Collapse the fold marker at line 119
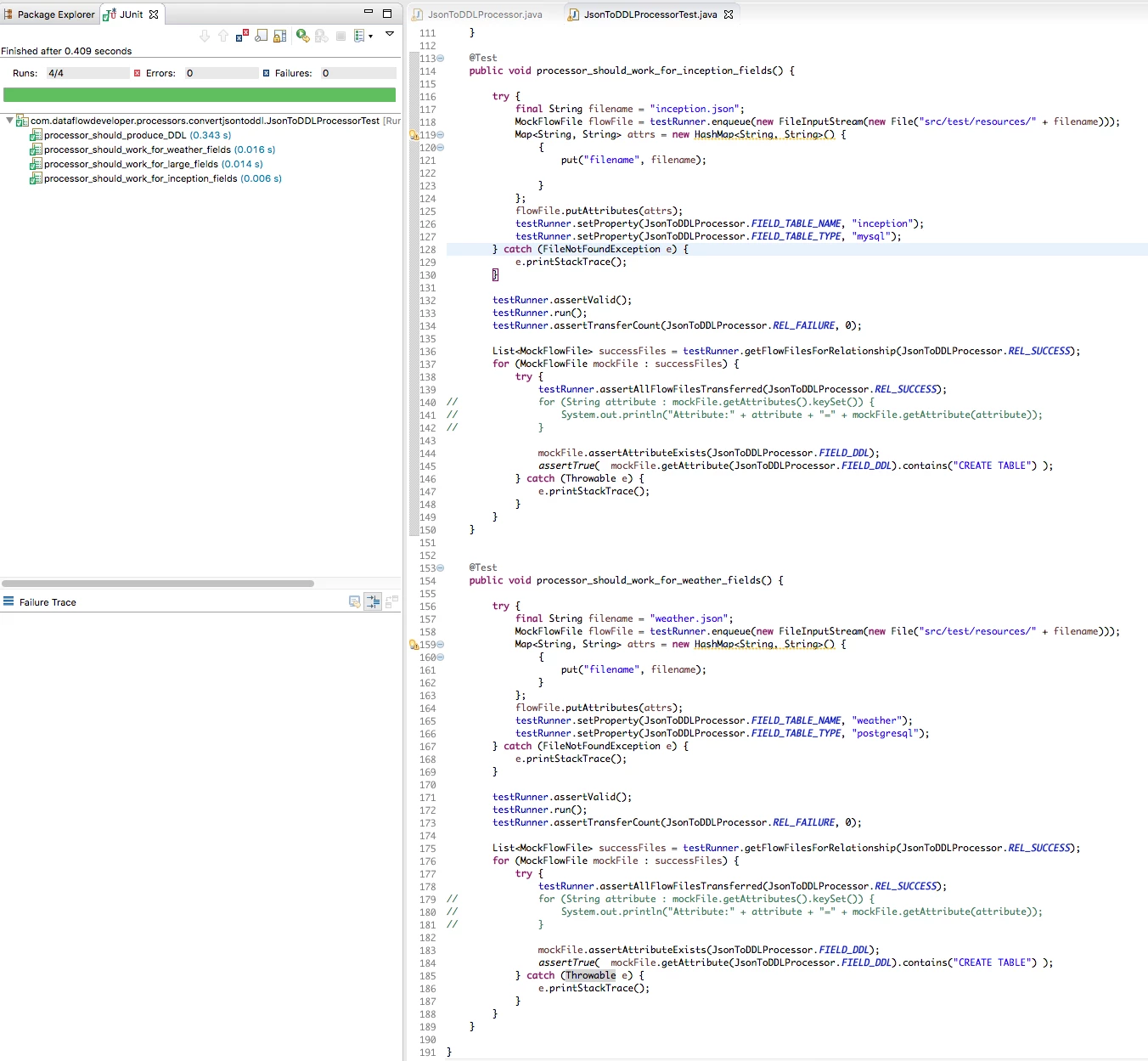Screen dimensions: 1148x1061 tap(440, 135)
